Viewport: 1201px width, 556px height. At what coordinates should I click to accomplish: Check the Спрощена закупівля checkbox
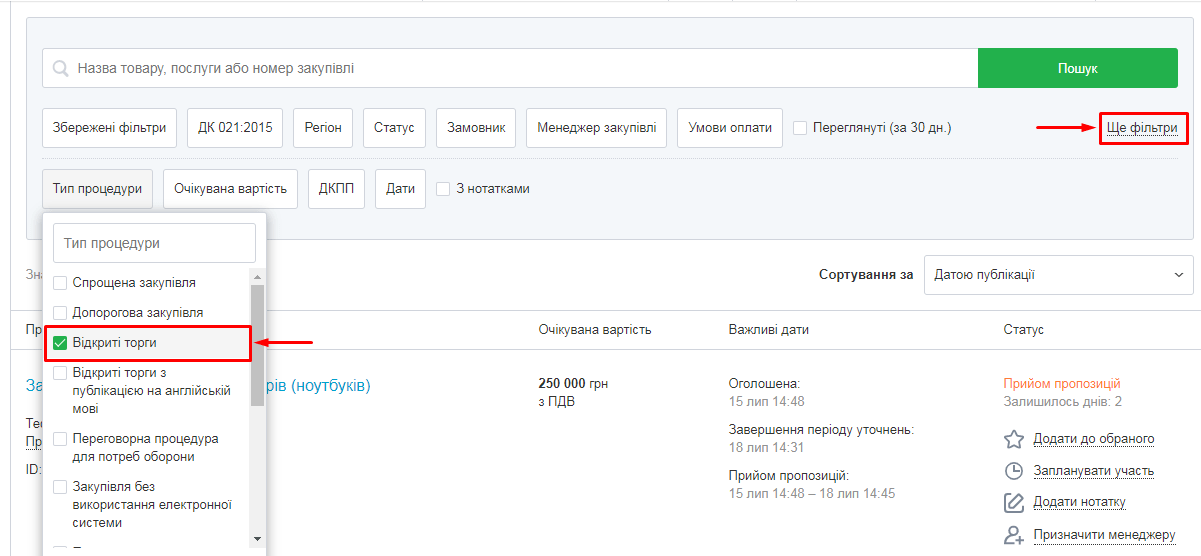[60, 283]
